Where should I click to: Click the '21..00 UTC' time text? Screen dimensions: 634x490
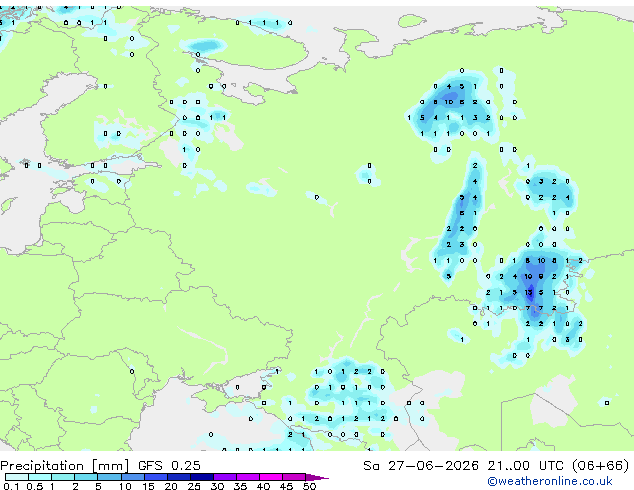(525, 466)
